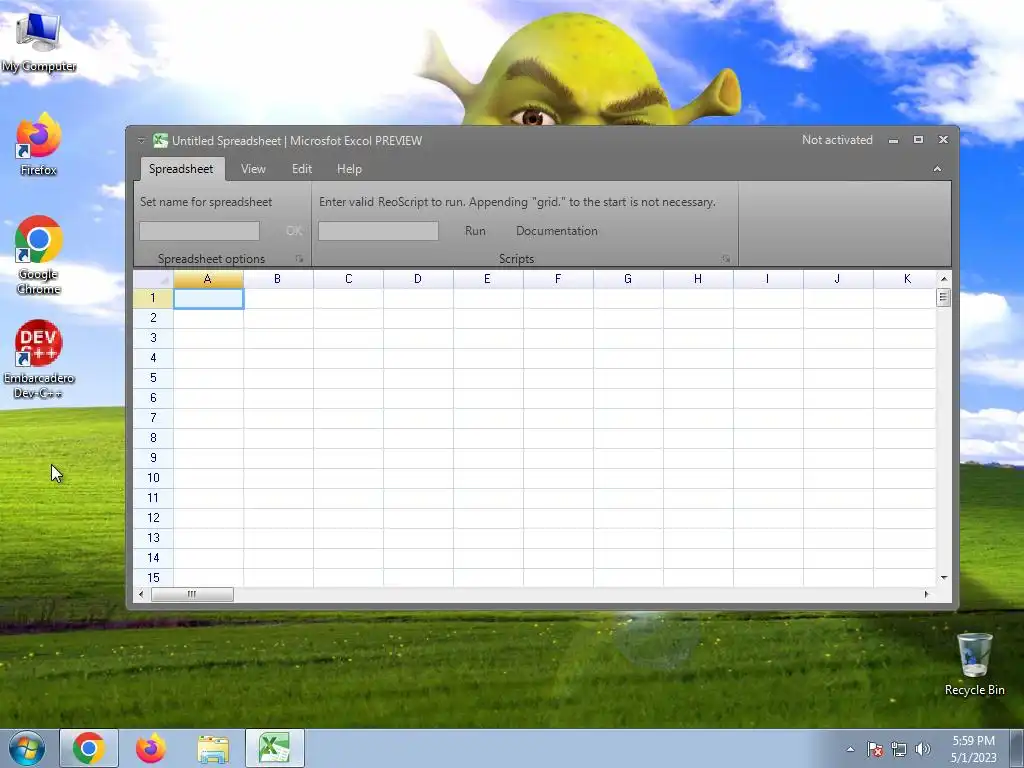Select row 8 header
Screen dimensions: 1024x768
[x=153, y=438]
